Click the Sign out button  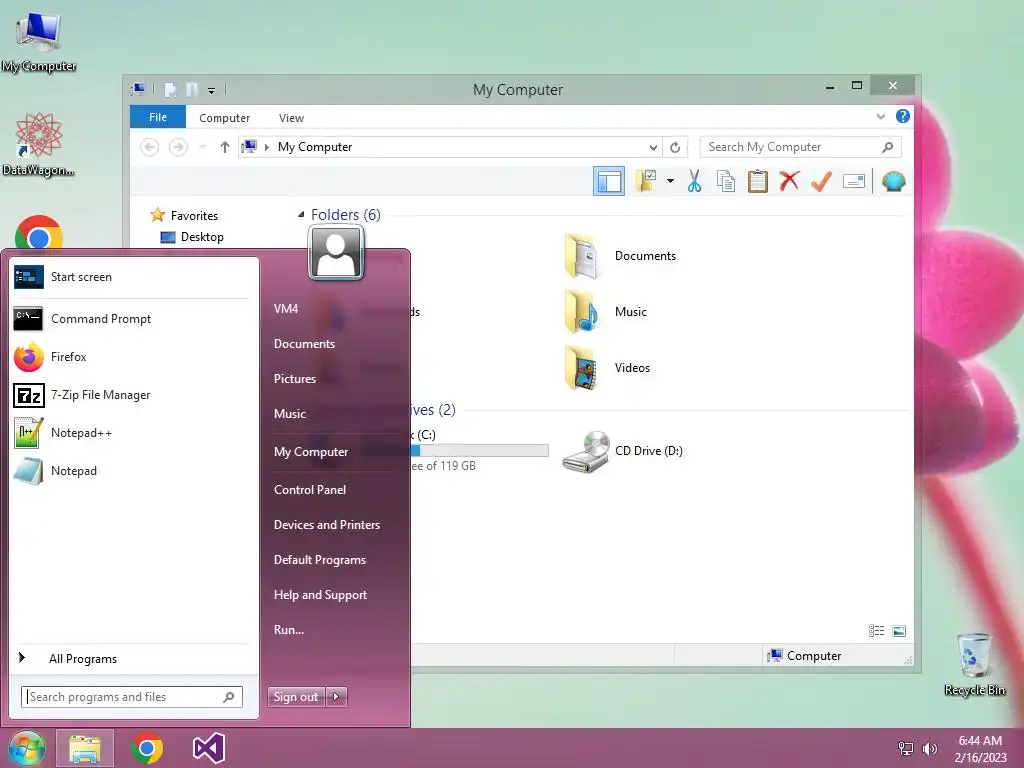(296, 697)
